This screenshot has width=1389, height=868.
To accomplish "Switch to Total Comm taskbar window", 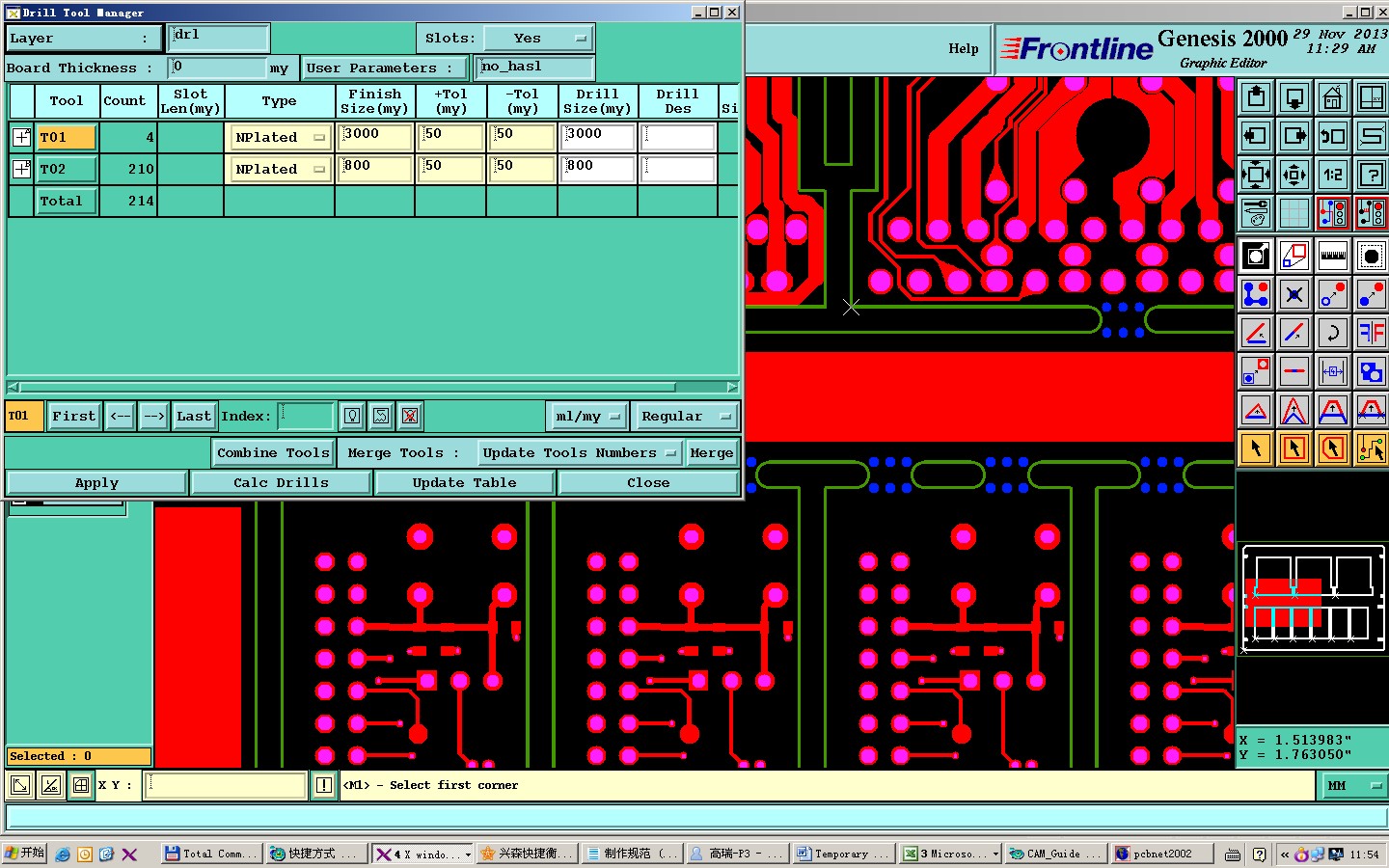I will (211, 854).
